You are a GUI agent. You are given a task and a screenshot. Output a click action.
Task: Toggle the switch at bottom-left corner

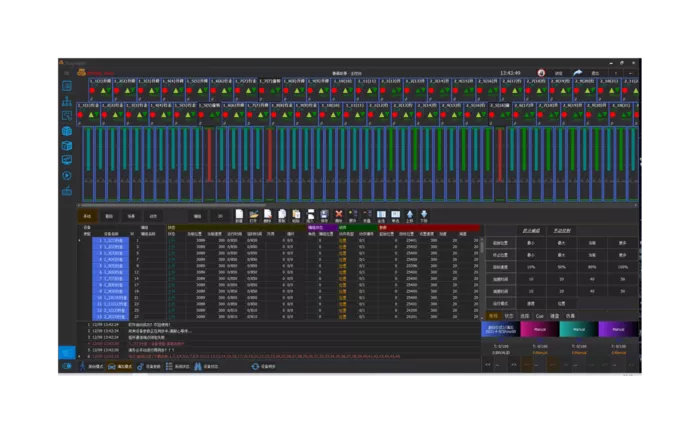[67, 366]
